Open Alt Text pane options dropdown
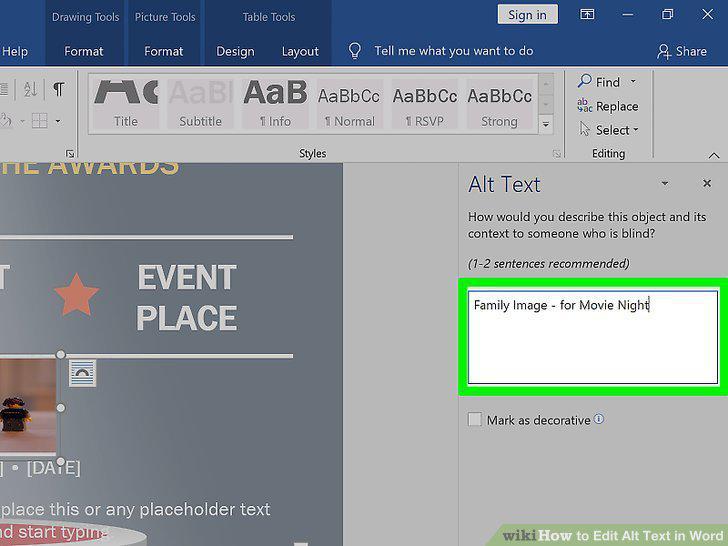The image size is (728, 546). point(665,183)
